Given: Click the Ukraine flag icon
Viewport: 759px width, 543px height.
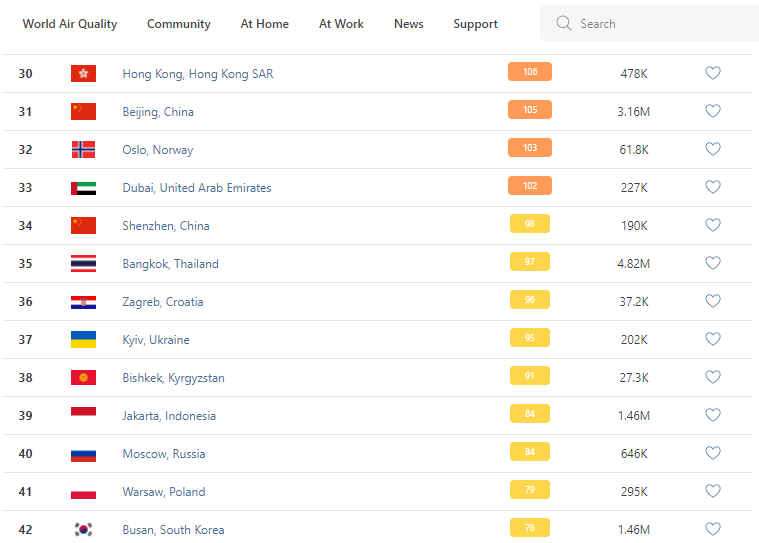Looking at the screenshot, I should point(83,339).
